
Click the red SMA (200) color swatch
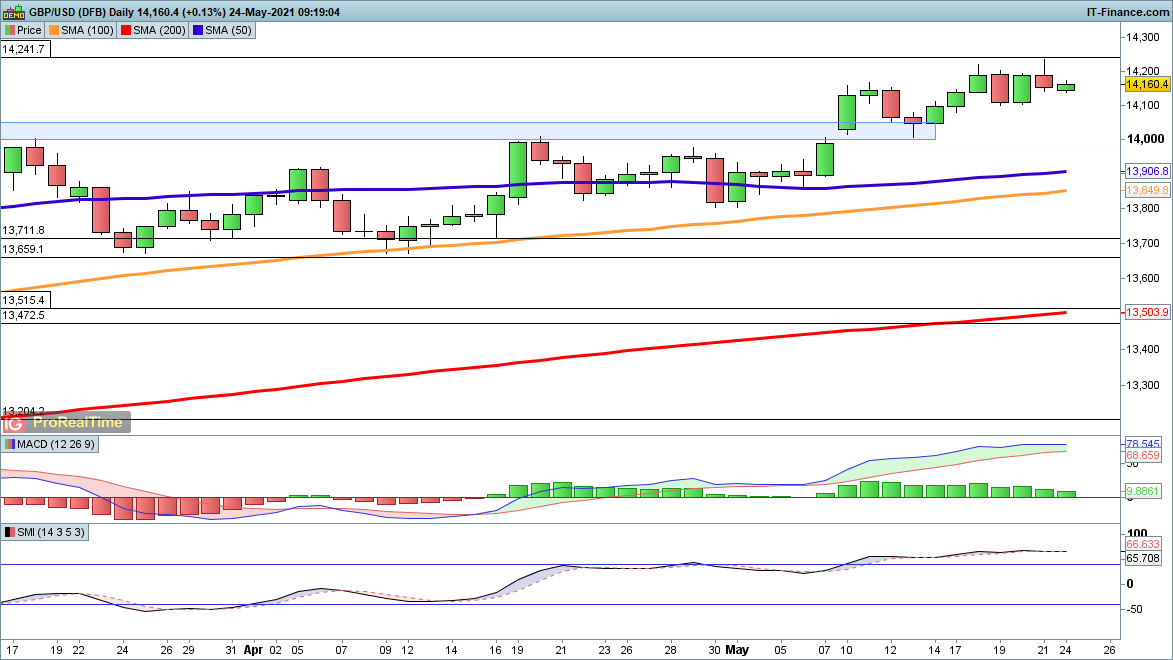pyautogui.click(x=126, y=30)
